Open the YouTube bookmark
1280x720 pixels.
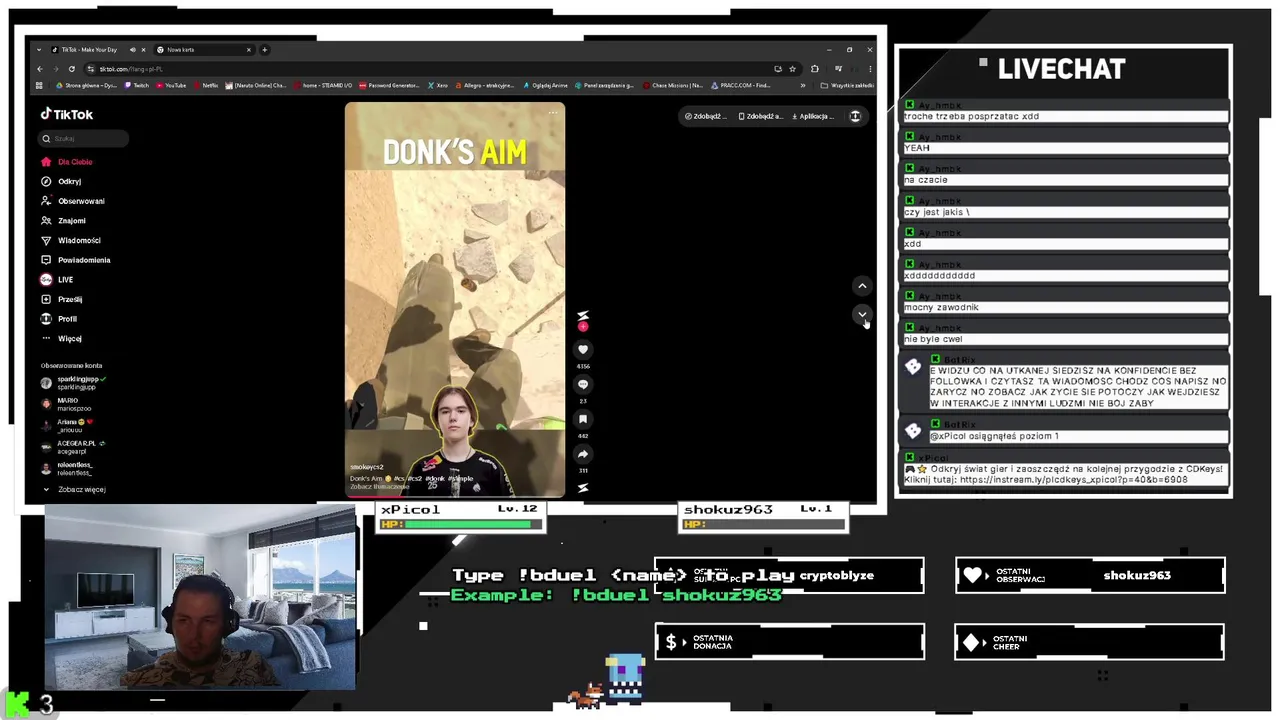click(x=171, y=85)
